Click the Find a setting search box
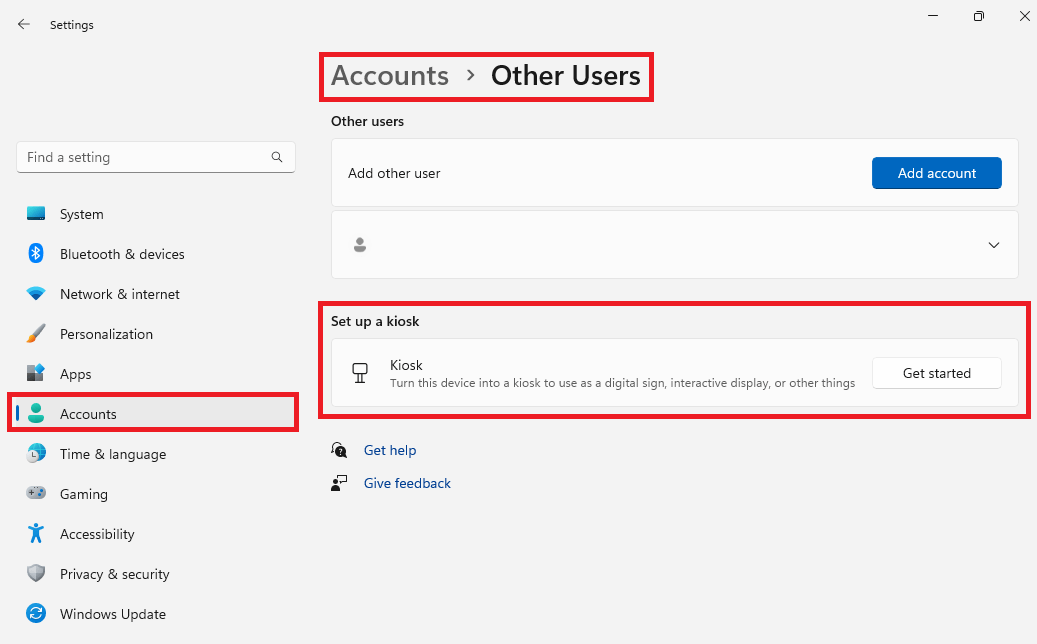1037x644 pixels. coord(155,157)
